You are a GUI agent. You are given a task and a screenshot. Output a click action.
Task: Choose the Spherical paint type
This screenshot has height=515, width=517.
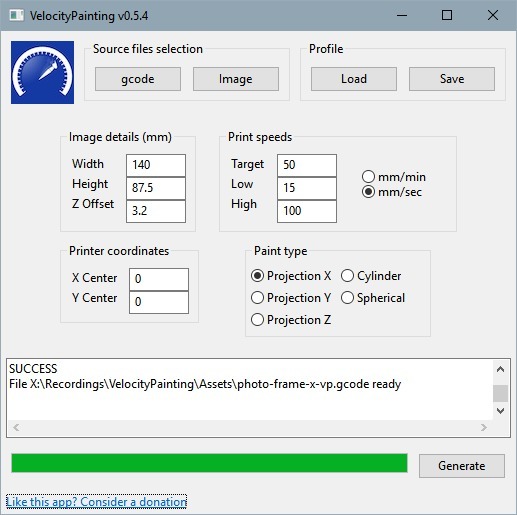(373, 298)
